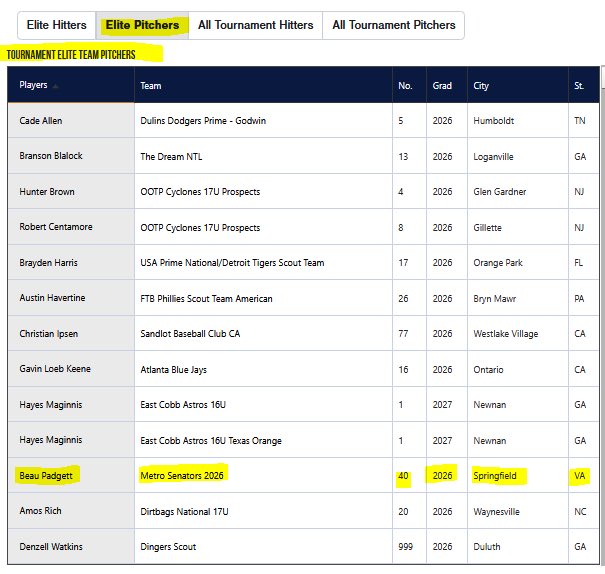Select team The Dream NTL

coord(171,157)
